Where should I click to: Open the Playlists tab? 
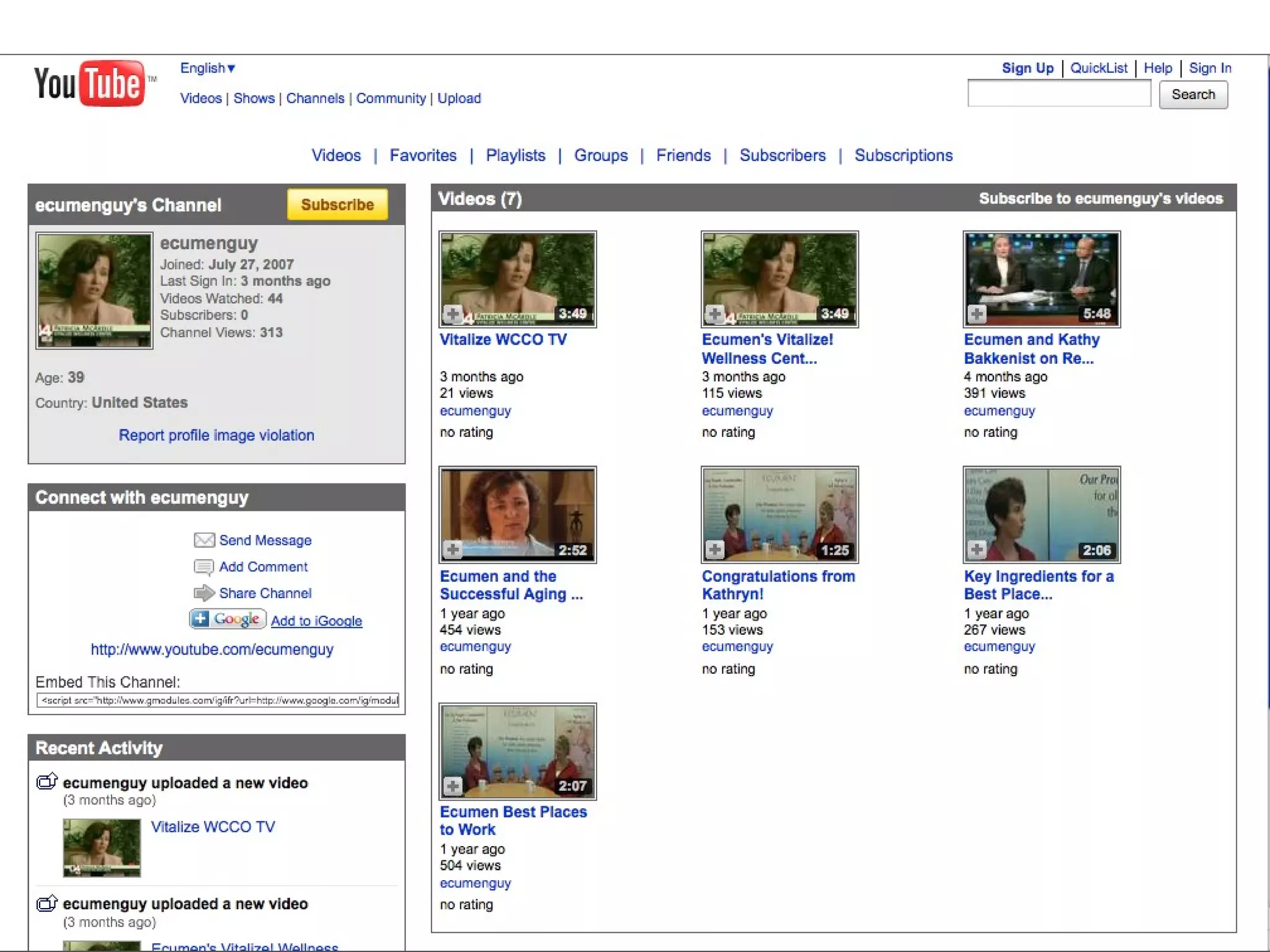515,156
